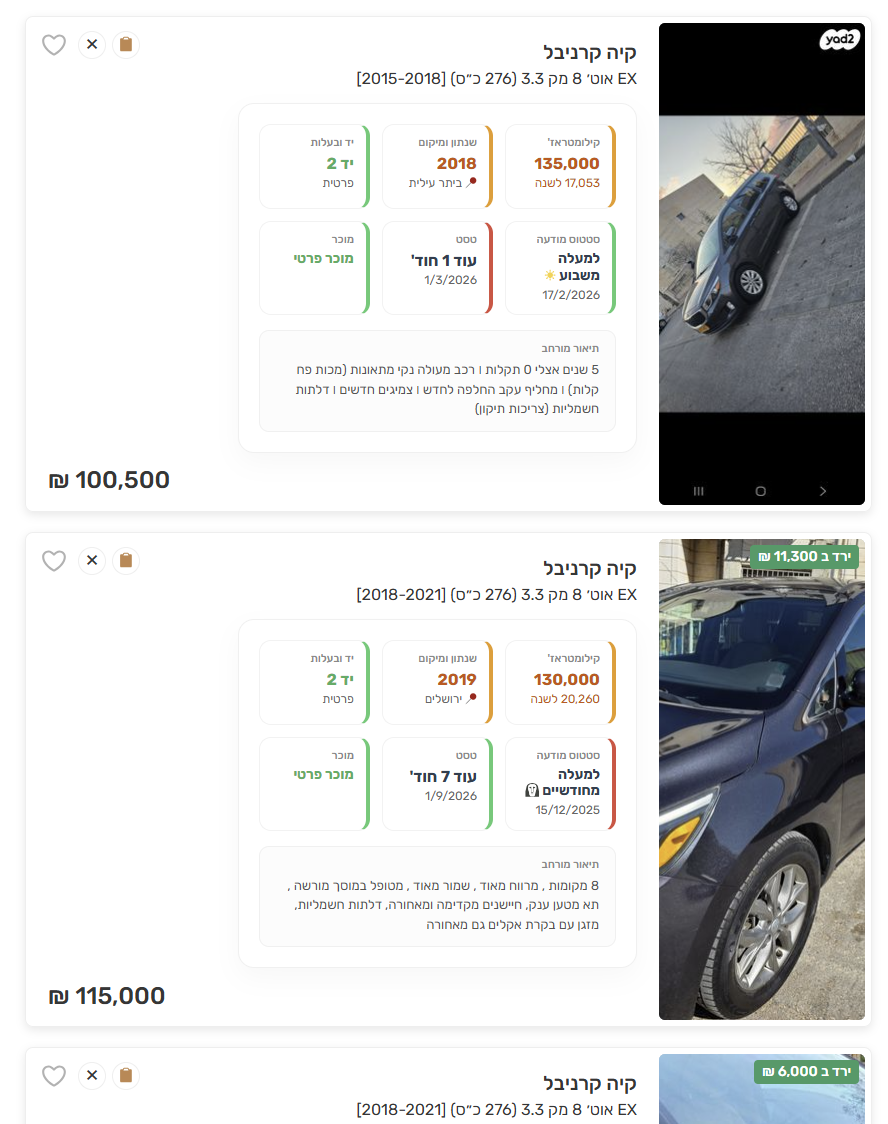Viewport: 888px width, 1124px height.
Task: Click clipboard icon on the third listing
Action: [x=125, y=1076]
